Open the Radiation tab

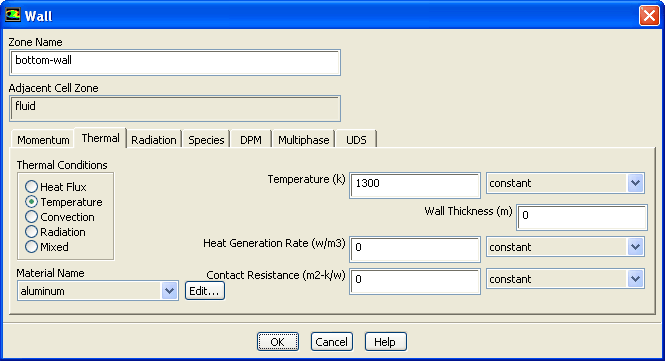[x=154, y=140]
